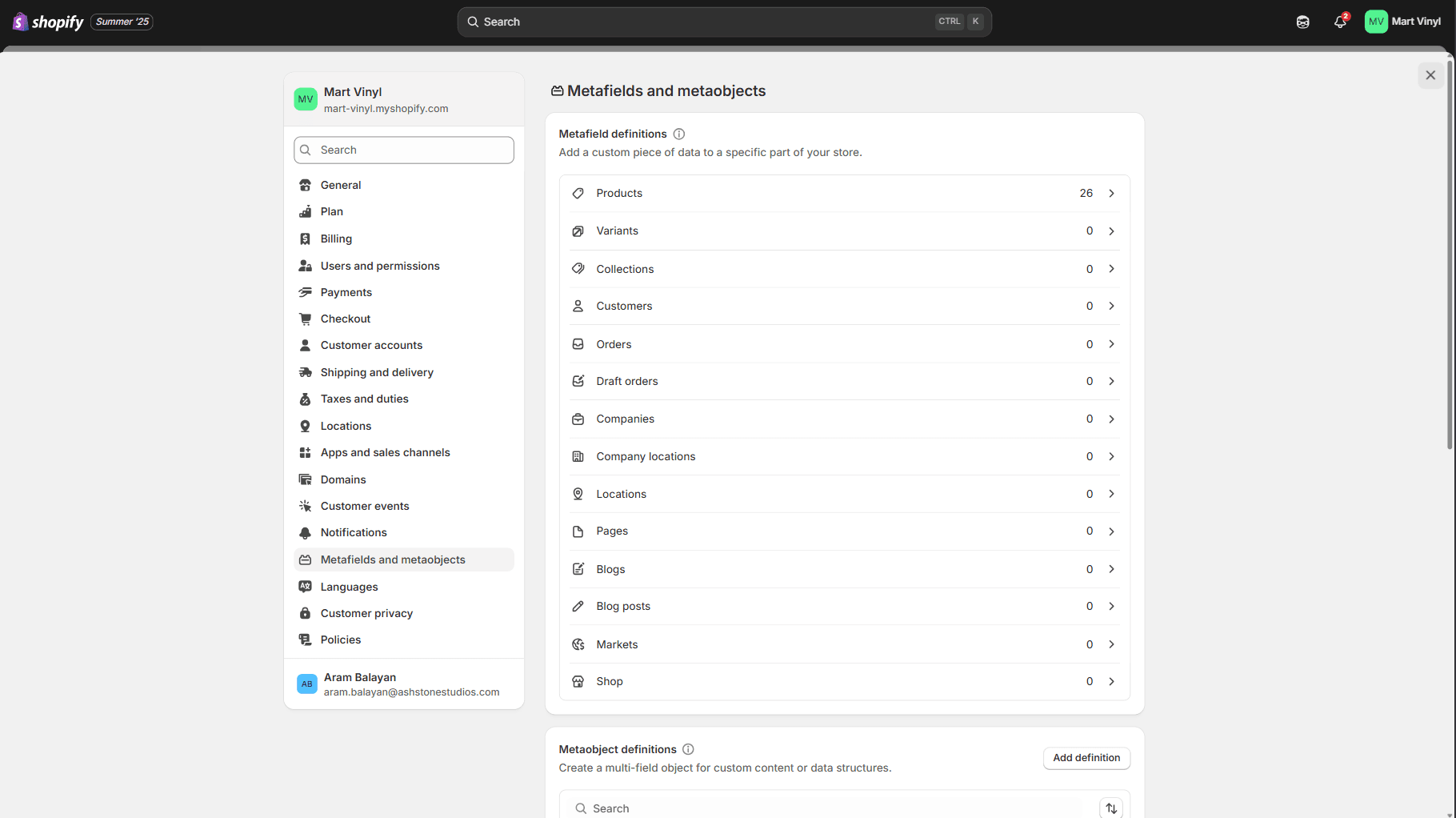Click the Products tag icon
Viewport: 1456px width, 818px height.
pos(578,194)
